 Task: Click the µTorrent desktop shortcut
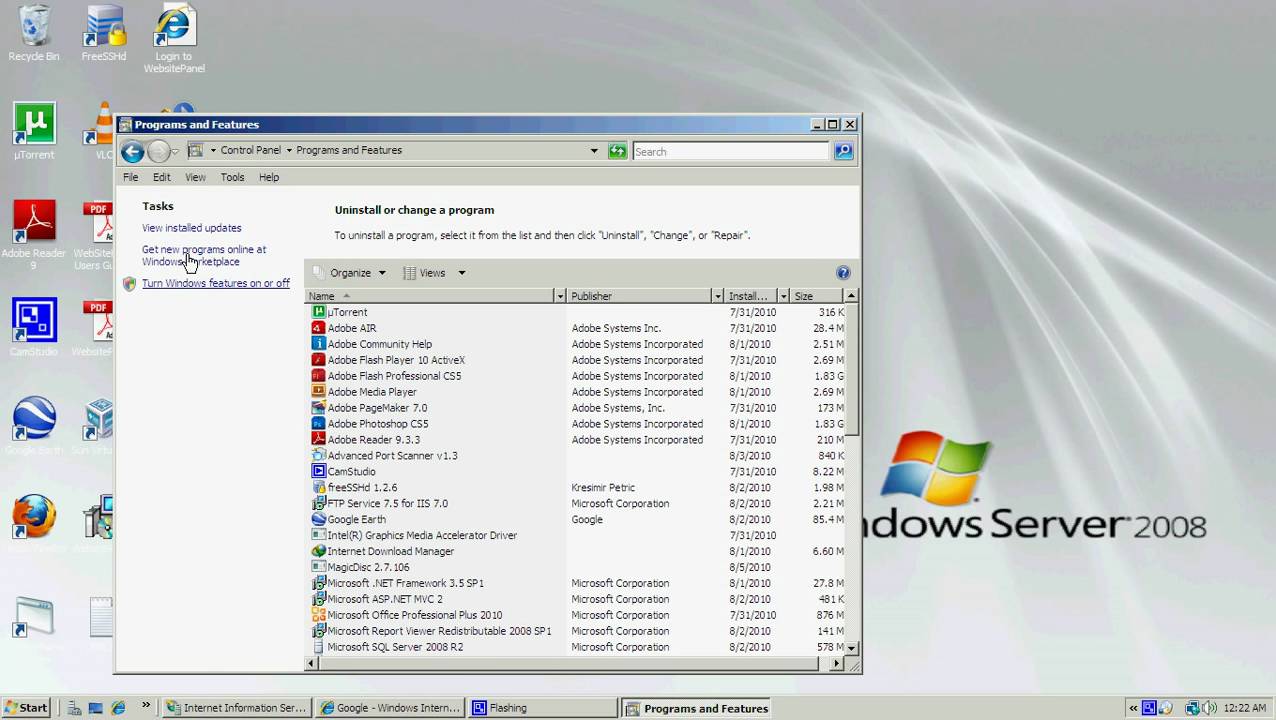tap(34, 131)
